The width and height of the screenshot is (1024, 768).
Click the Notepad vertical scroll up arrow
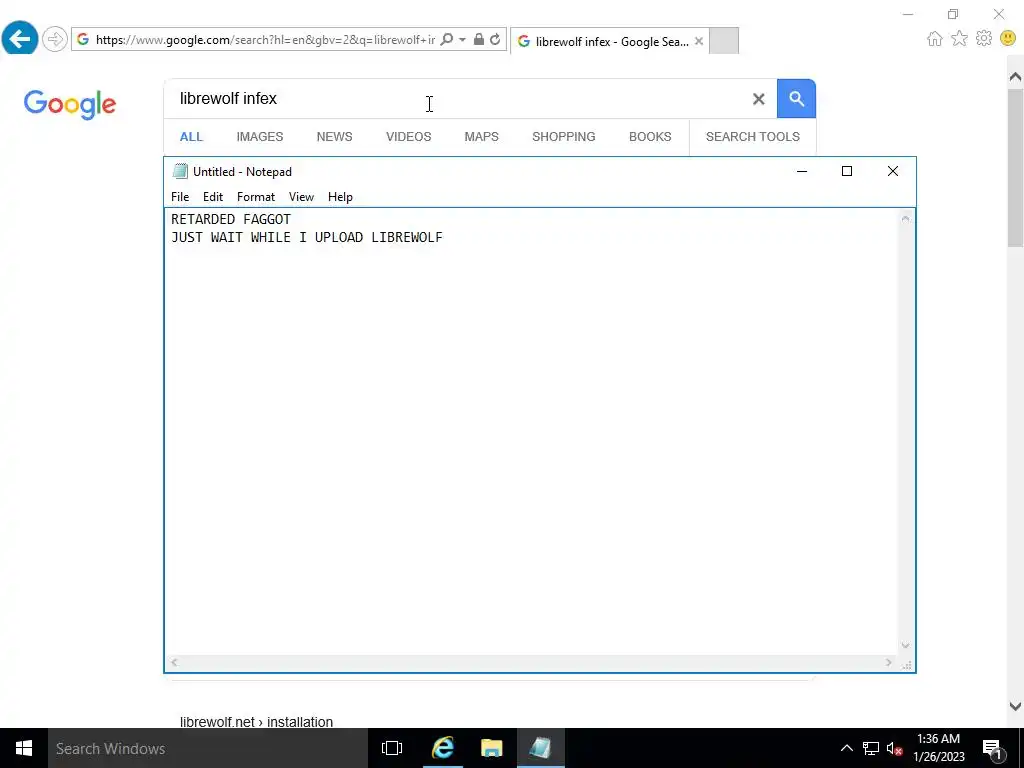[906, 219]
